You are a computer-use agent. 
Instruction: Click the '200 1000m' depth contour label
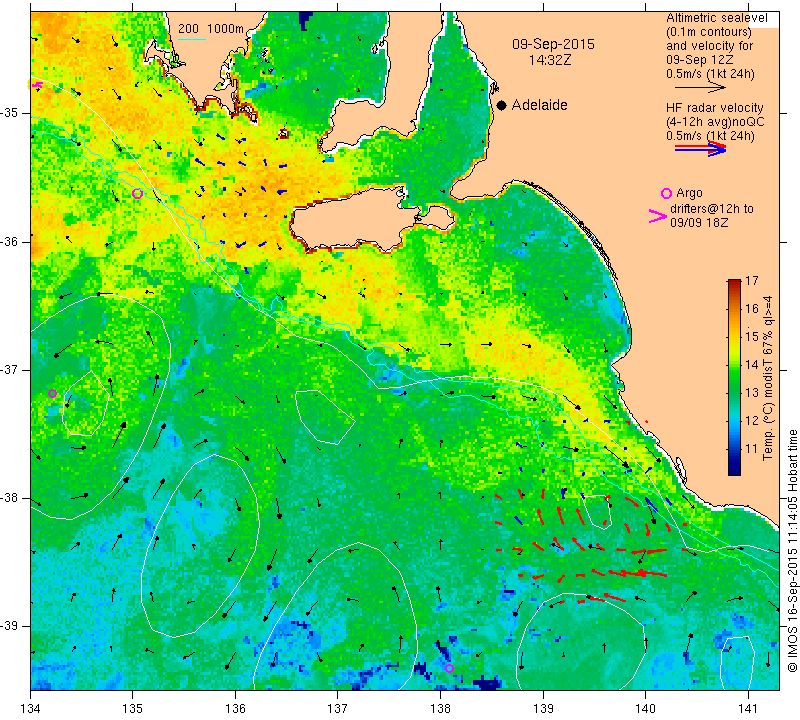pos(211,29)
